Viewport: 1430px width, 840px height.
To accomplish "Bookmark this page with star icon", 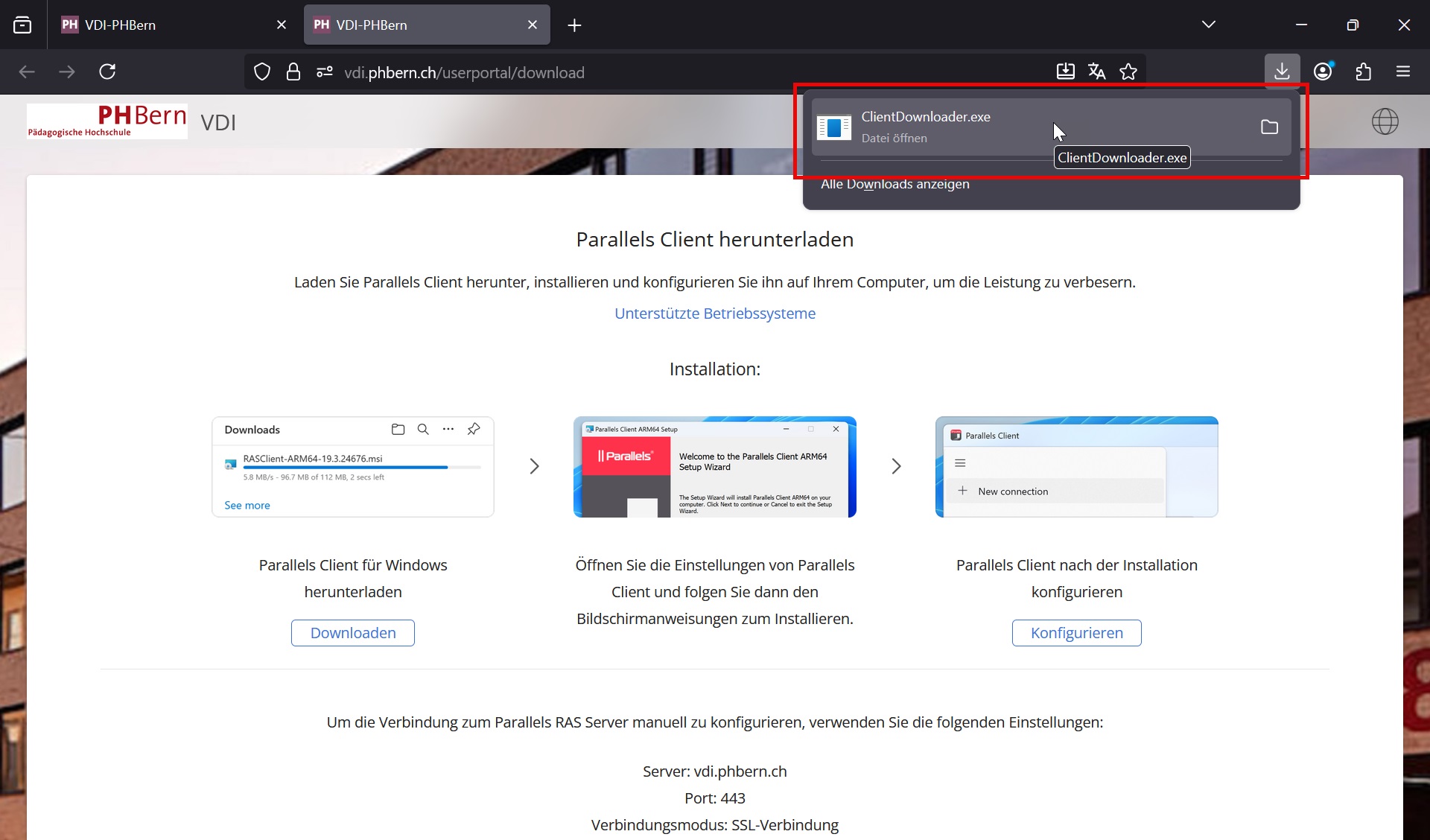I will [1128, 71].
